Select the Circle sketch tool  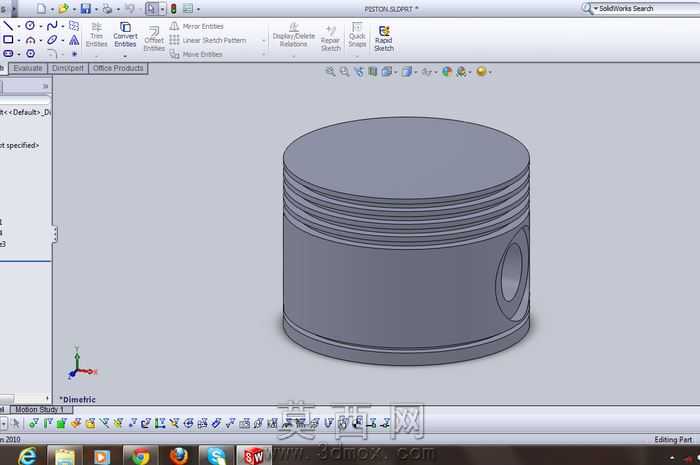pos(30,25)
